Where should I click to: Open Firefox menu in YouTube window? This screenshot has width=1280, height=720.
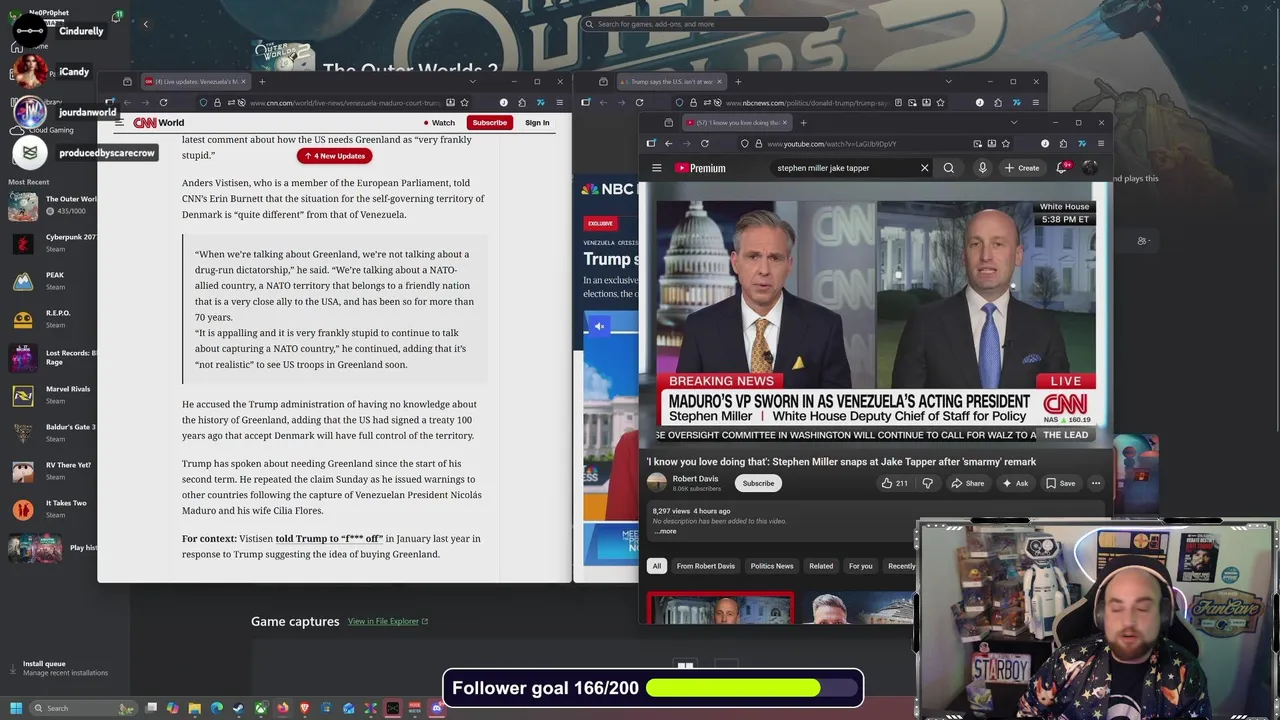coord(1101,143)
